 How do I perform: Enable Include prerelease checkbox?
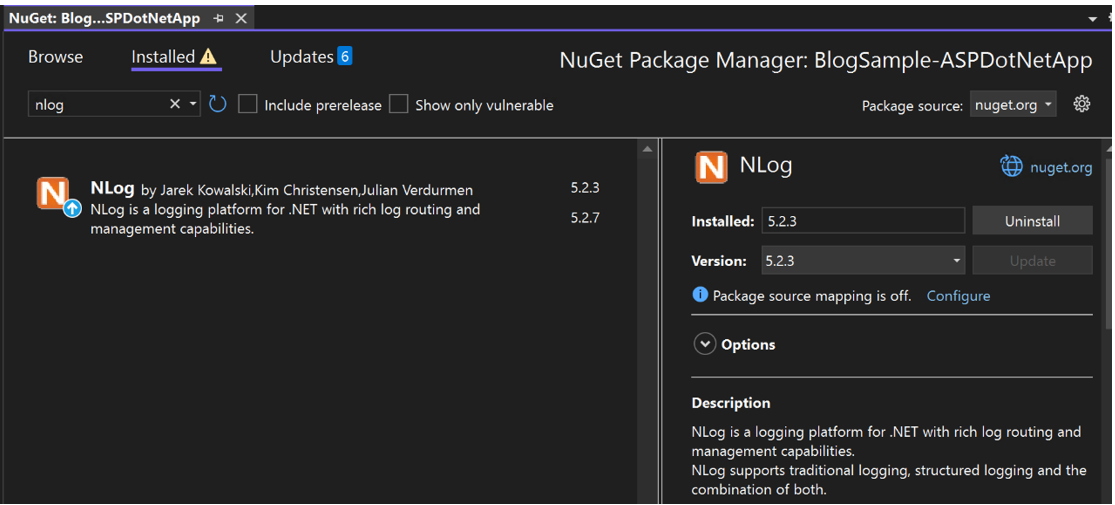[x=247, y=105]
